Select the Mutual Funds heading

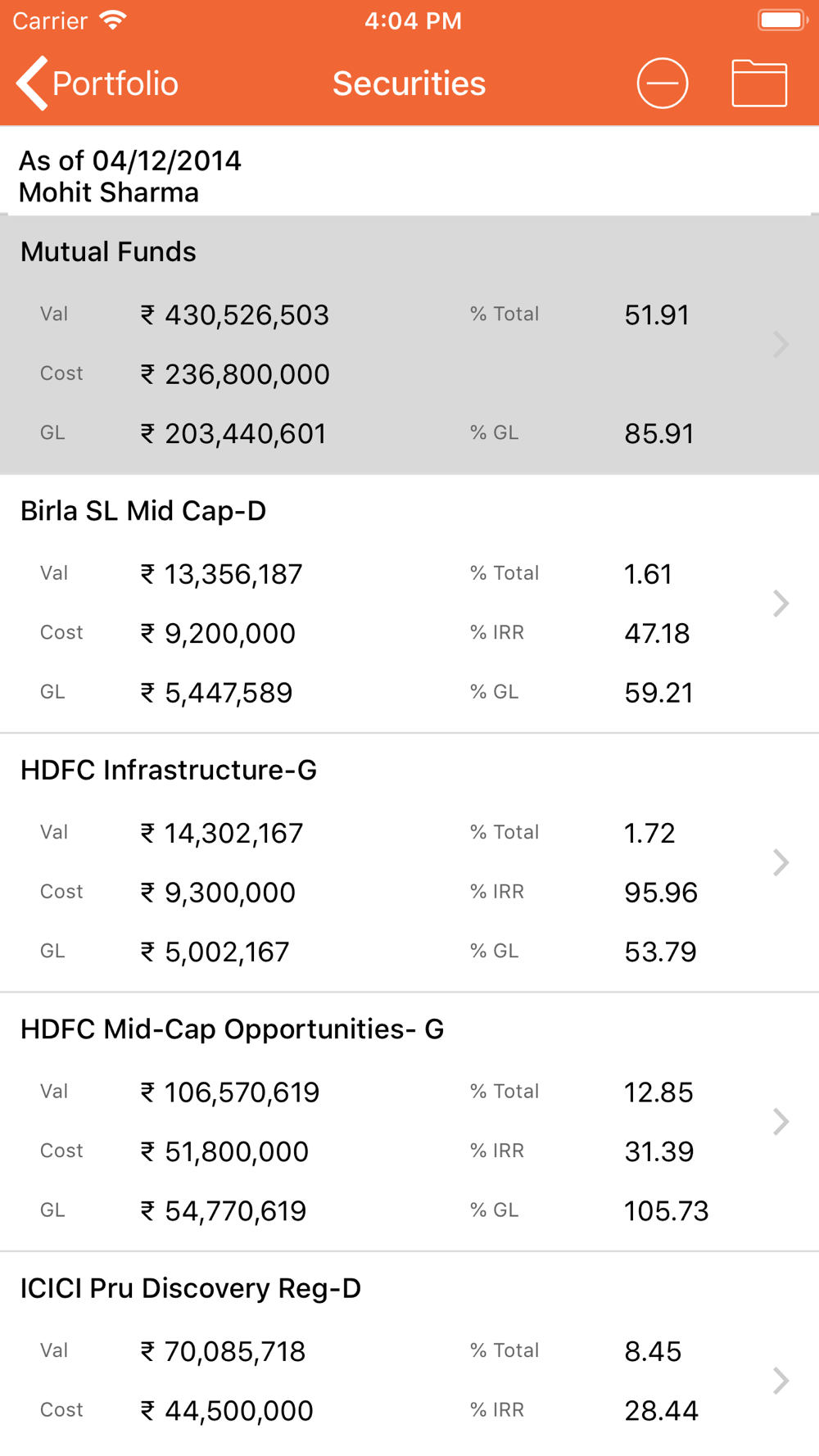pyautogui.click(x=108, y=251)
